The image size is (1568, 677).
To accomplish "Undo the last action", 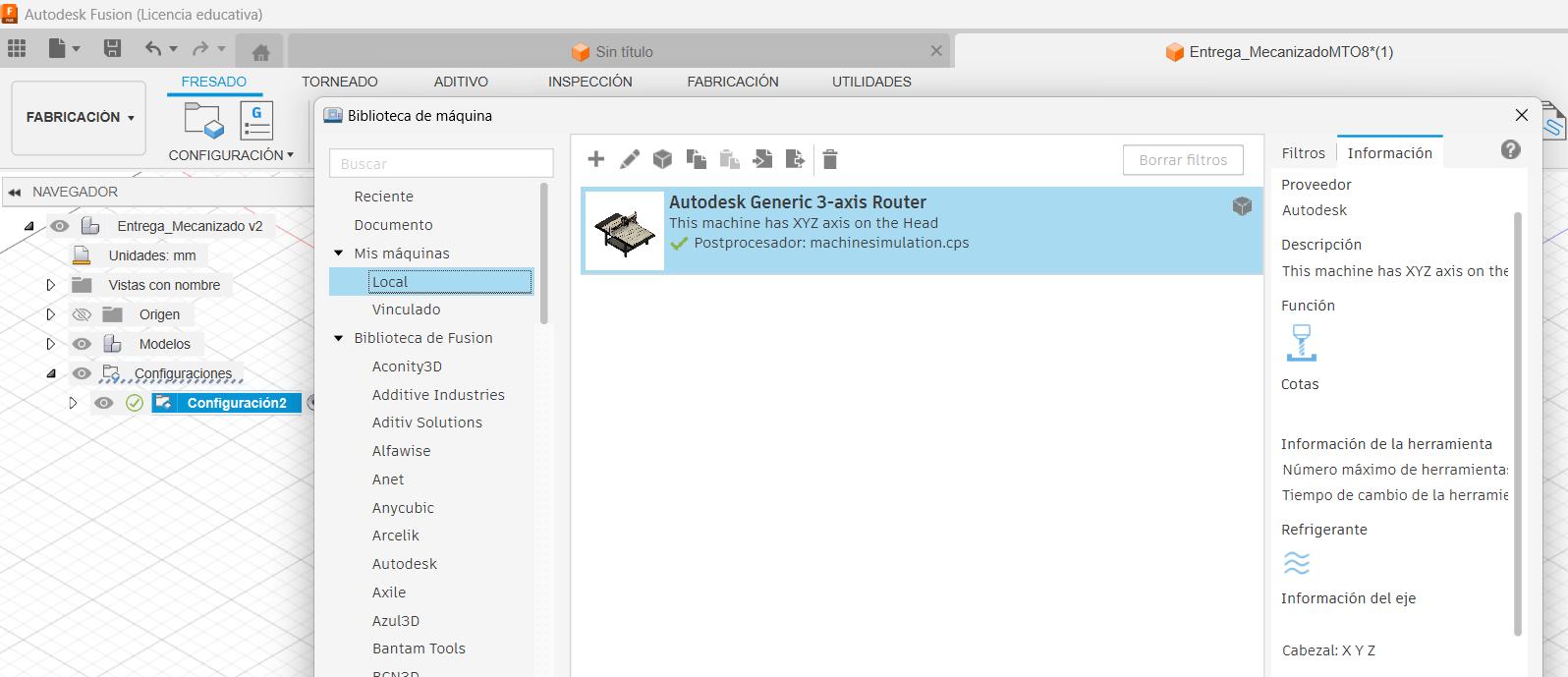I will (x=152, y=48).
